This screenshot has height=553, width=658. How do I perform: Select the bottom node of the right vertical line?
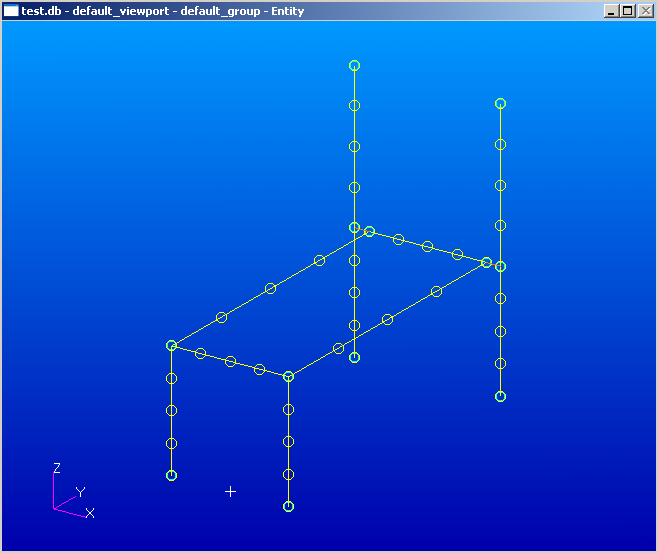(x=500, y=396)
